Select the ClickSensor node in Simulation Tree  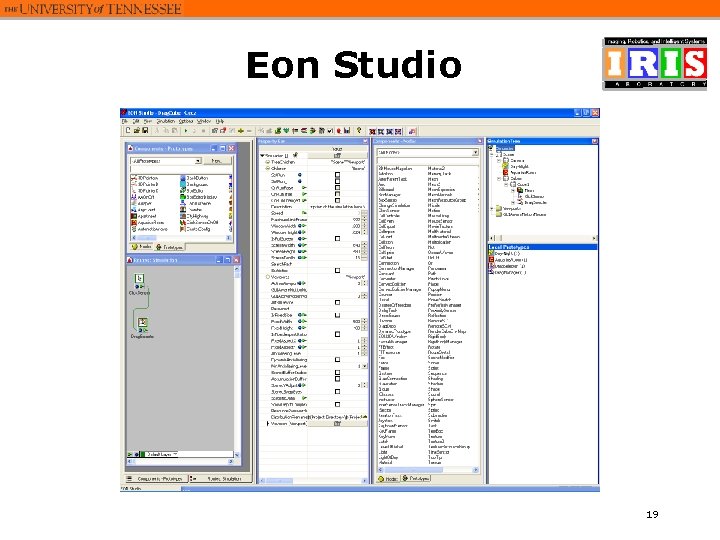[x=534, y=196]
